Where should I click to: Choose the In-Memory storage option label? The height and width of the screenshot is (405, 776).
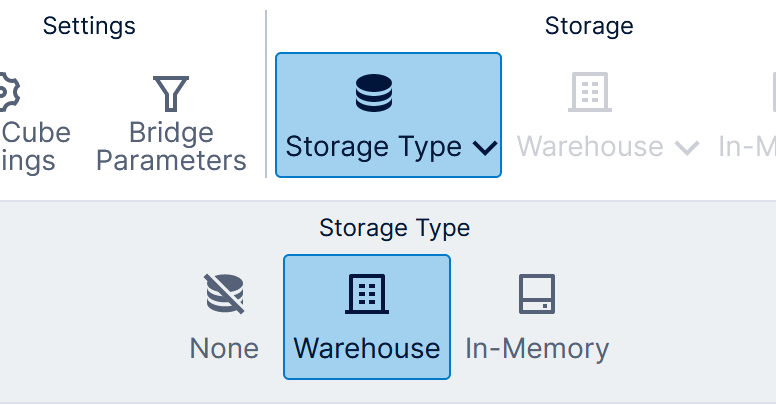(x=537, y=348)
